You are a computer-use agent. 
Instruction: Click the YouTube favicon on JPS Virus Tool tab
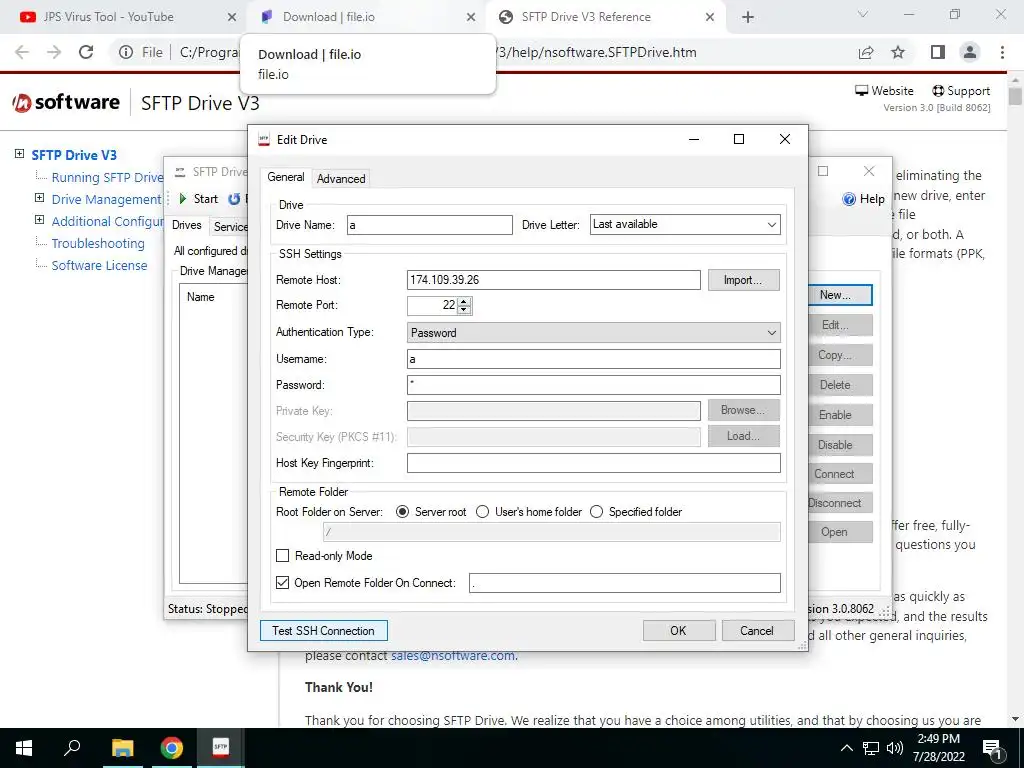tap(27, 17)
